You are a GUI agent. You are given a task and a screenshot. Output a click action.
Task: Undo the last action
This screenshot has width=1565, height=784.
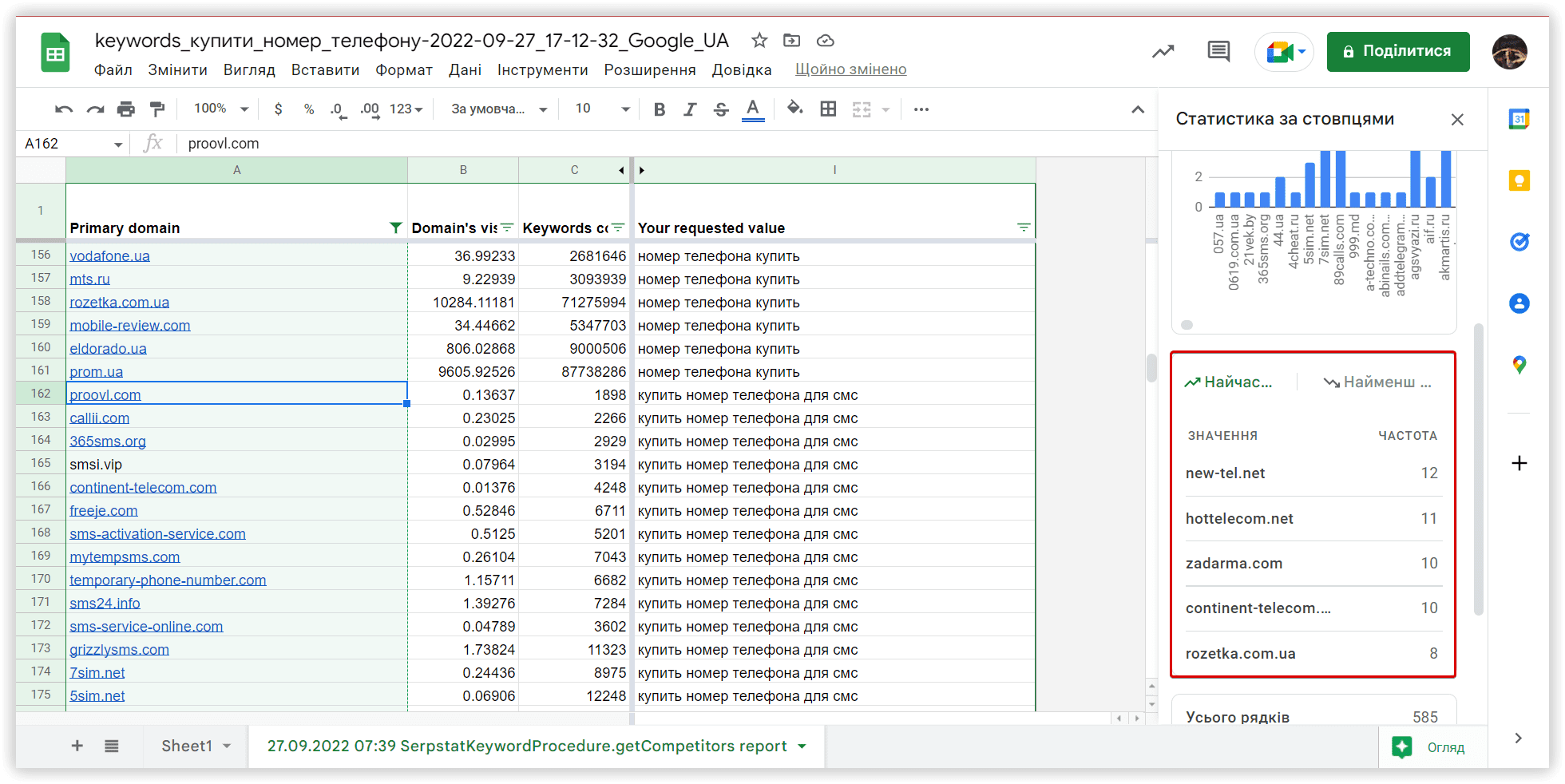[x=64, y=109]
